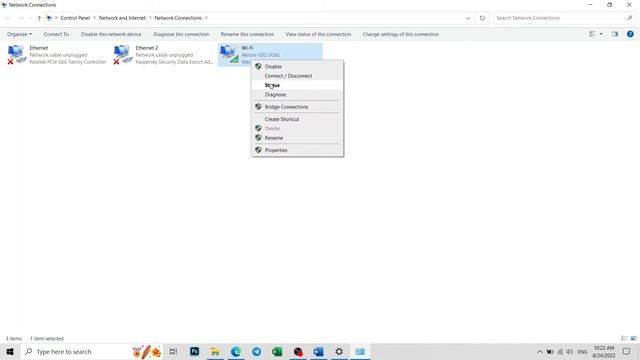Open Help question mark icon

coord(630,34)
